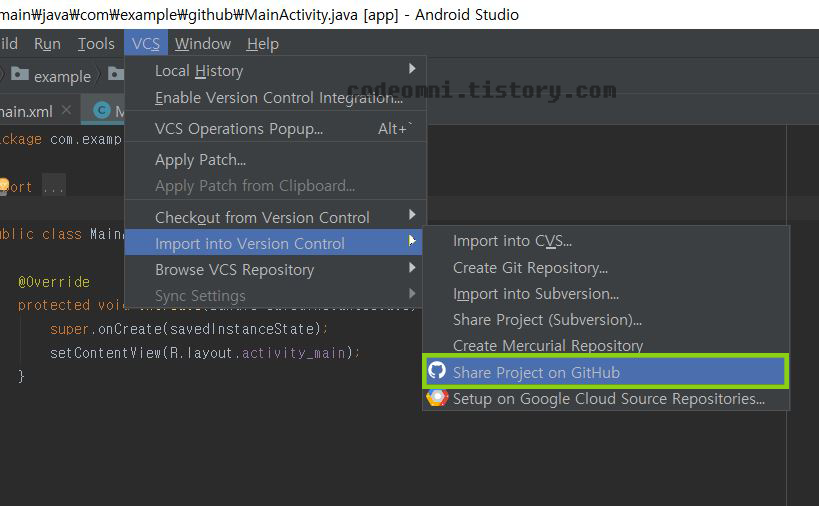
Task: Click the setContentView code line
Action: [205, 353]
